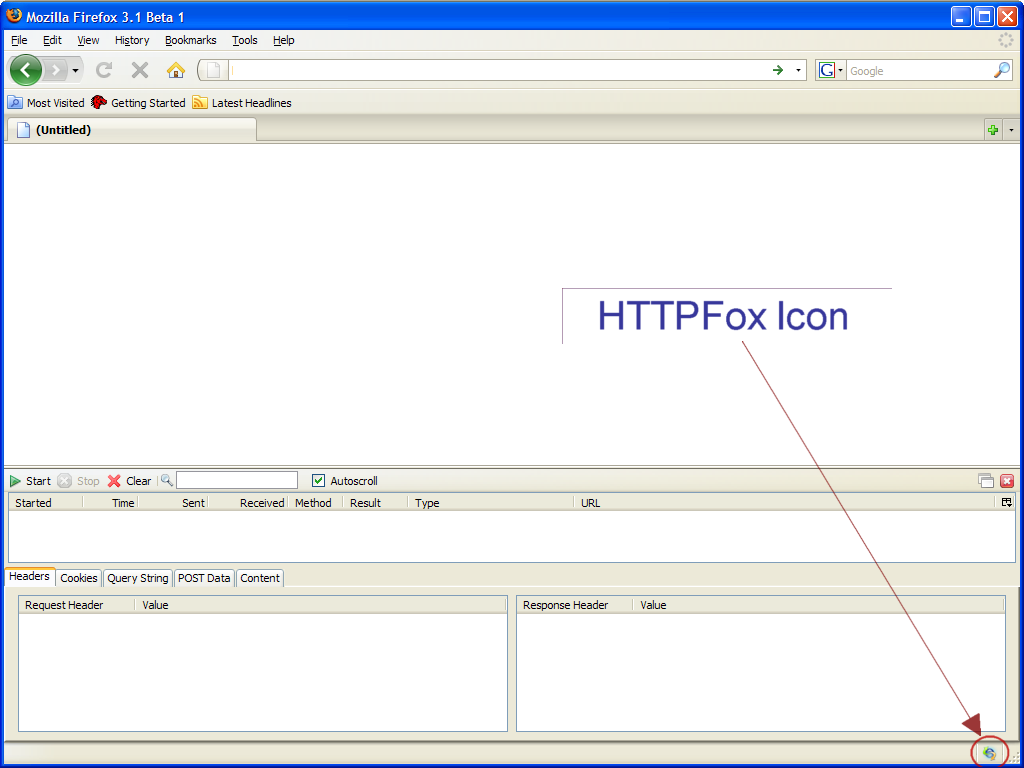Open a new tab with plus icon
The image size is (1024, 768).
992,130
